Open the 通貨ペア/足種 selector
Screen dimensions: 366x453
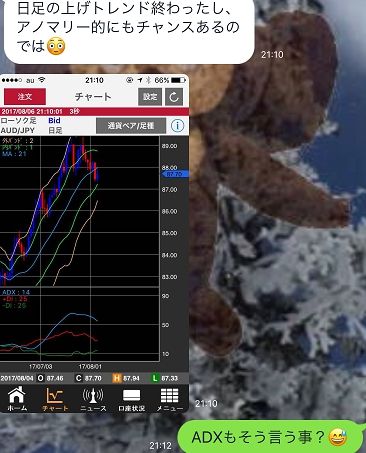point(131,126)
